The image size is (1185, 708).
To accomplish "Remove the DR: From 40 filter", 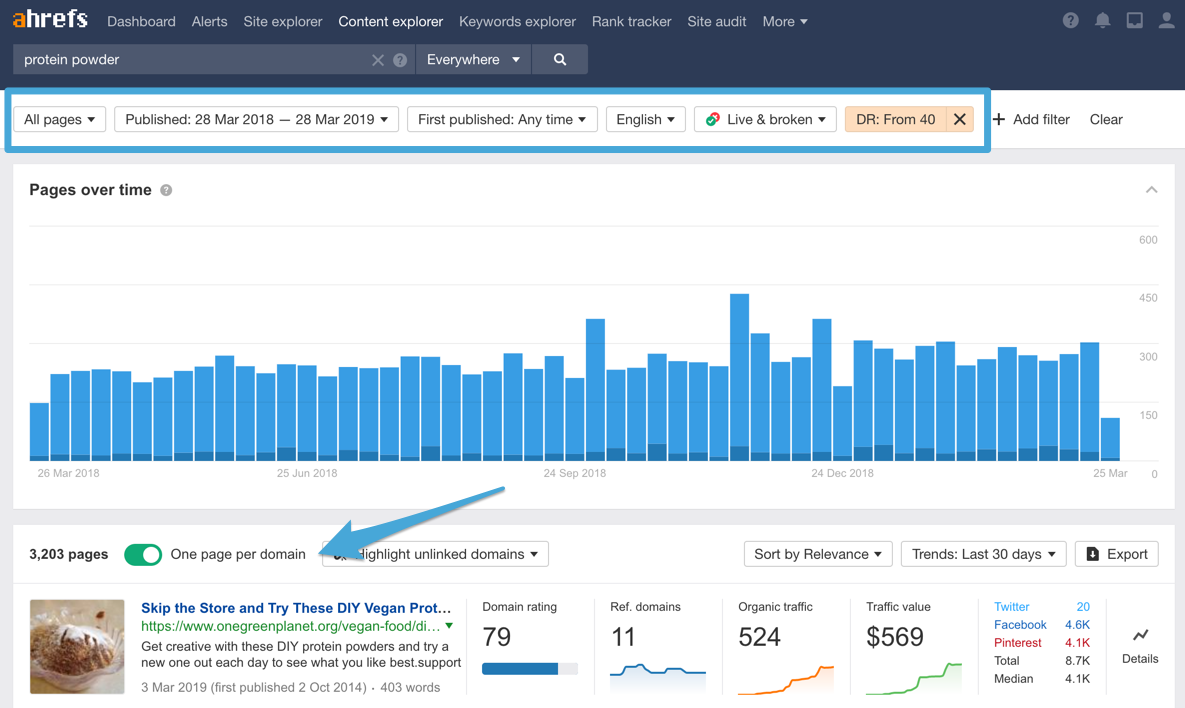I will point(958,119).
